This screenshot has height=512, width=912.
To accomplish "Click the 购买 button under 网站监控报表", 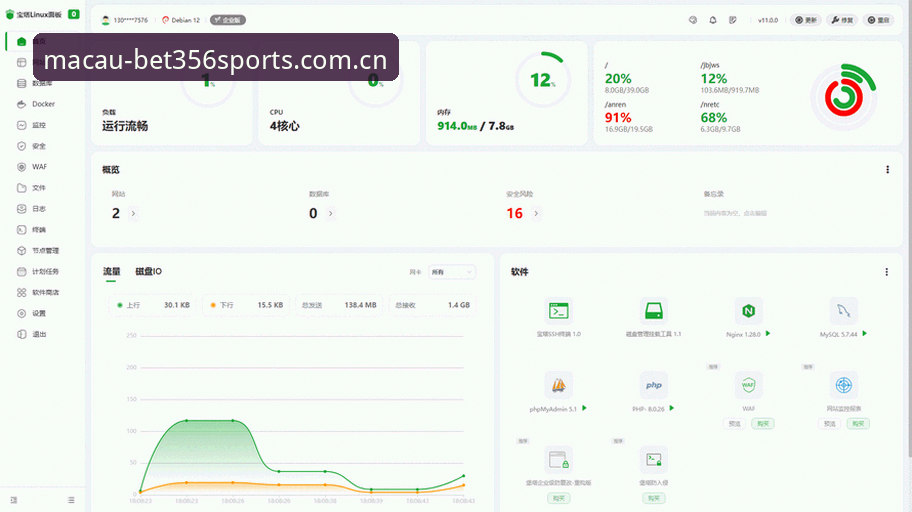I will point(858,424).
